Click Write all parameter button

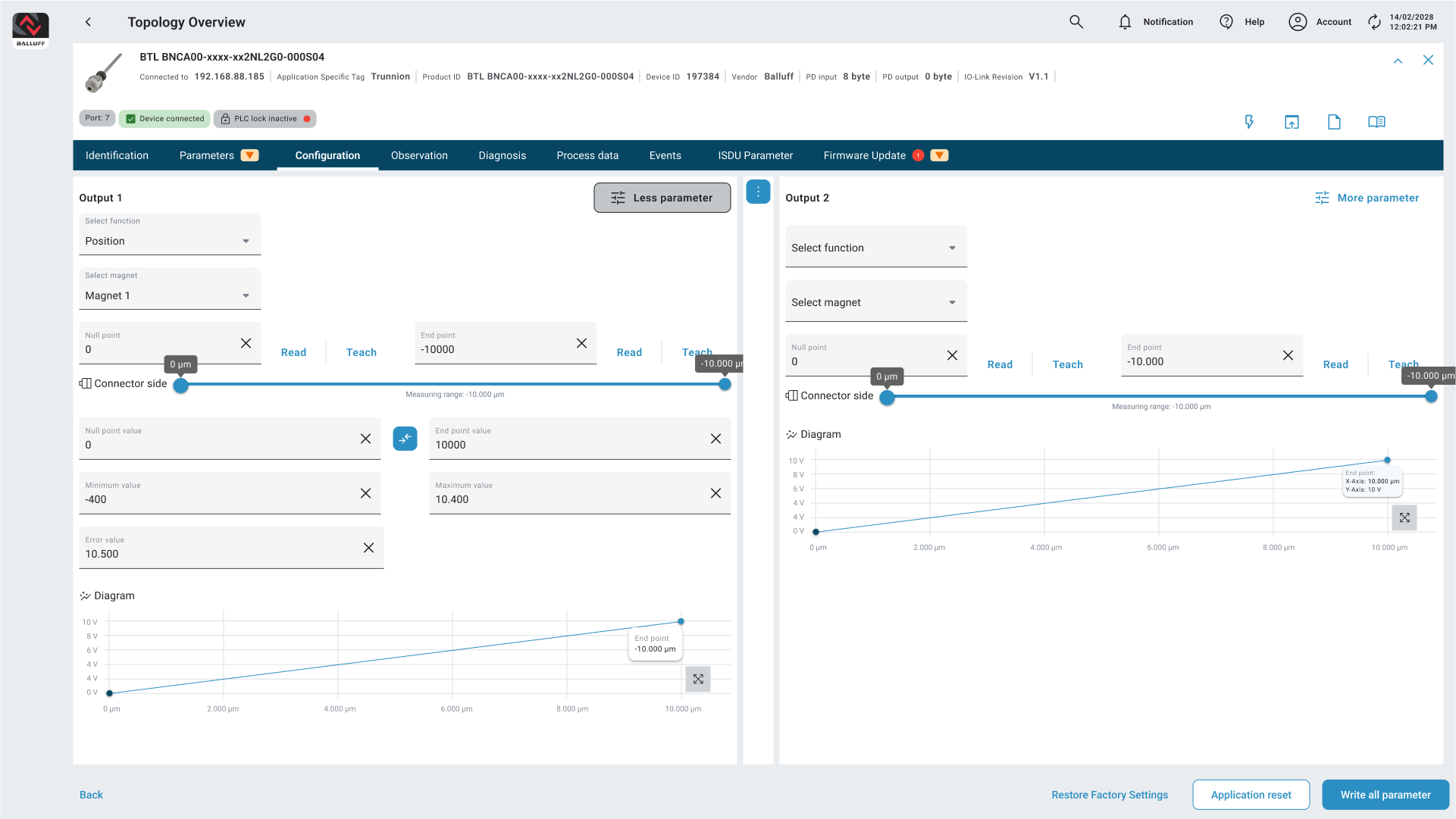point(1385,795)
